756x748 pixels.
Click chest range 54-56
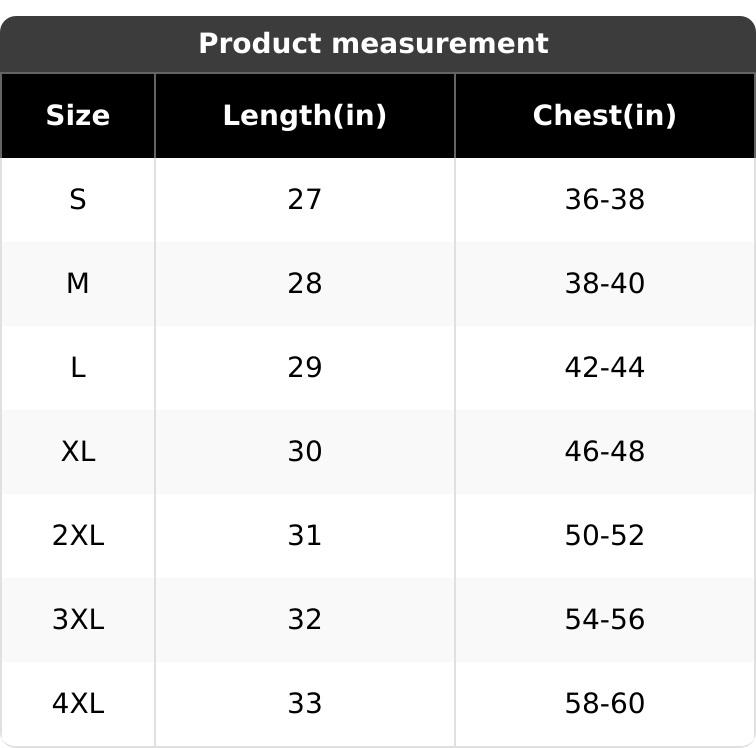click(604, 620)
